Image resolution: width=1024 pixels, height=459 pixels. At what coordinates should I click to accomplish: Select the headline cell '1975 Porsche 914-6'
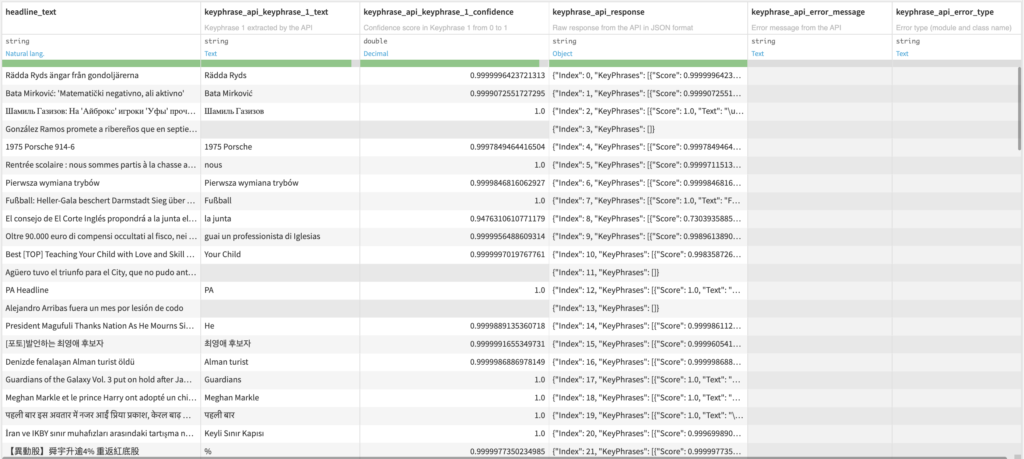pos(101,147)
